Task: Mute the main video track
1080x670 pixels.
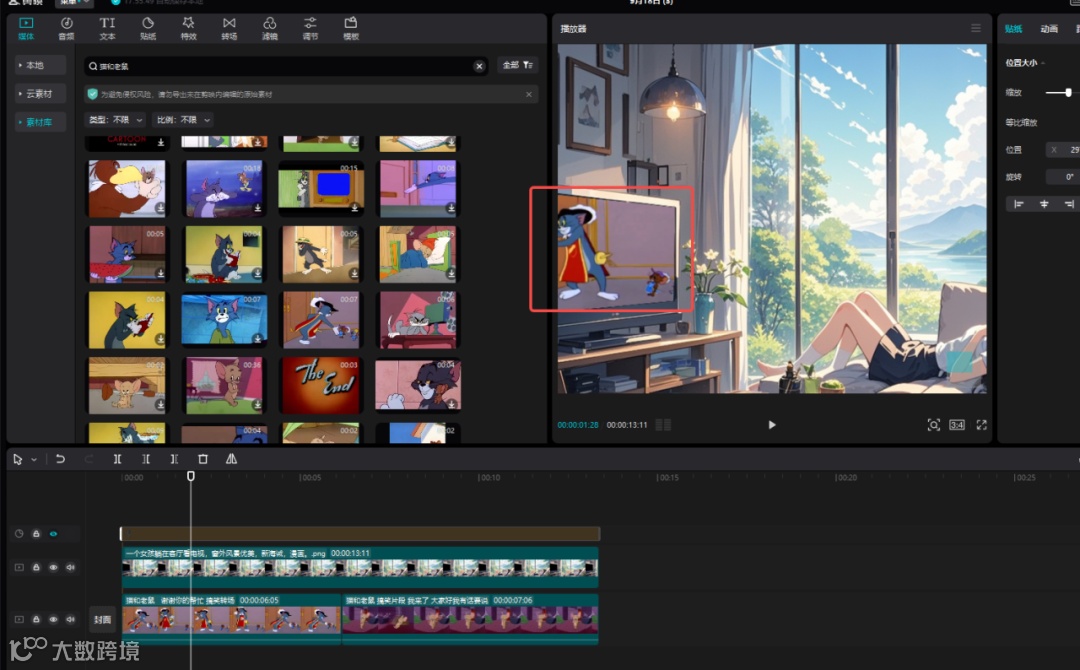Action: click(70, 619)
